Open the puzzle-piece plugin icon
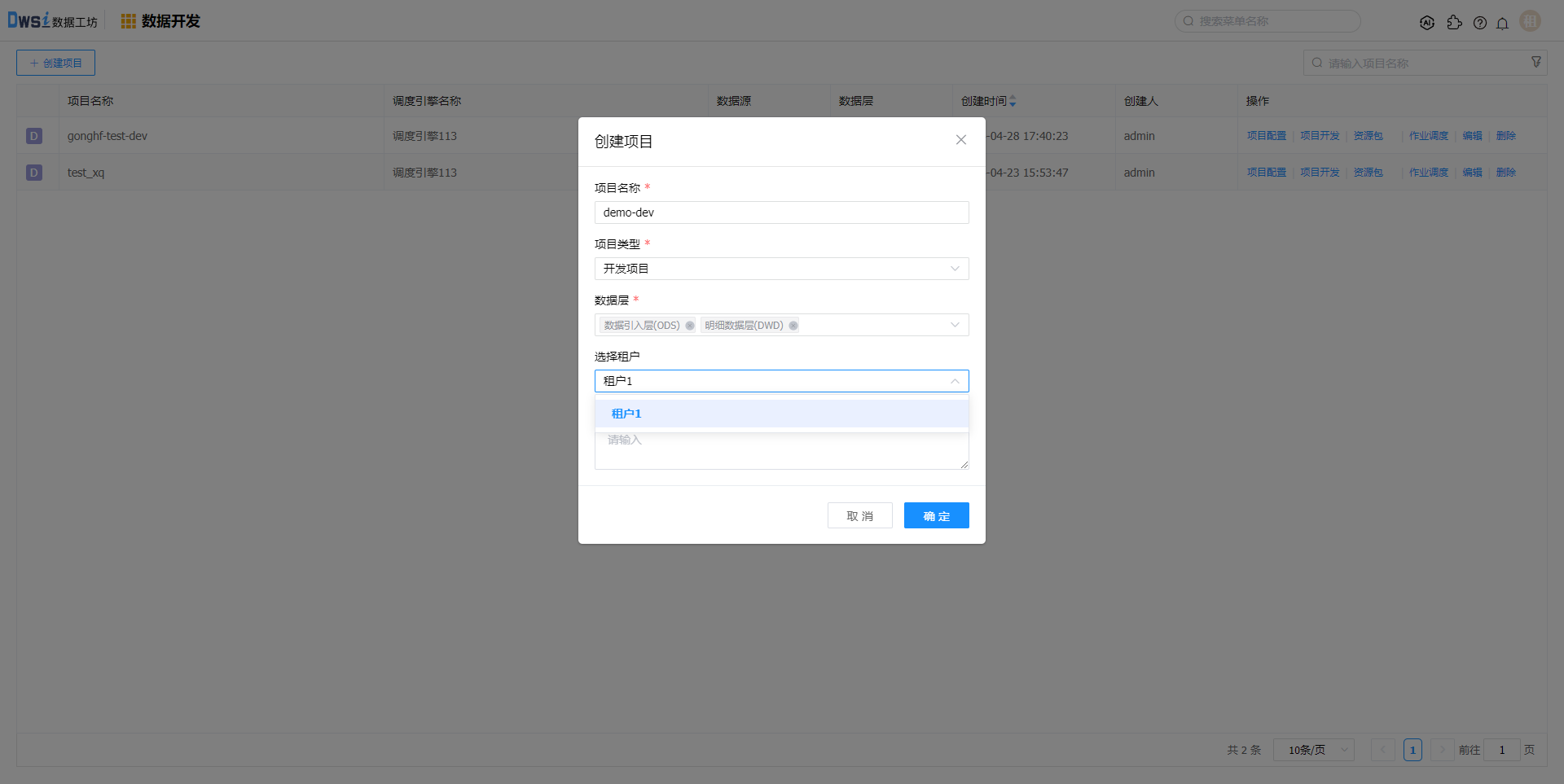The height and width of the screenshot is (784, 1564). coord(1454,23)
